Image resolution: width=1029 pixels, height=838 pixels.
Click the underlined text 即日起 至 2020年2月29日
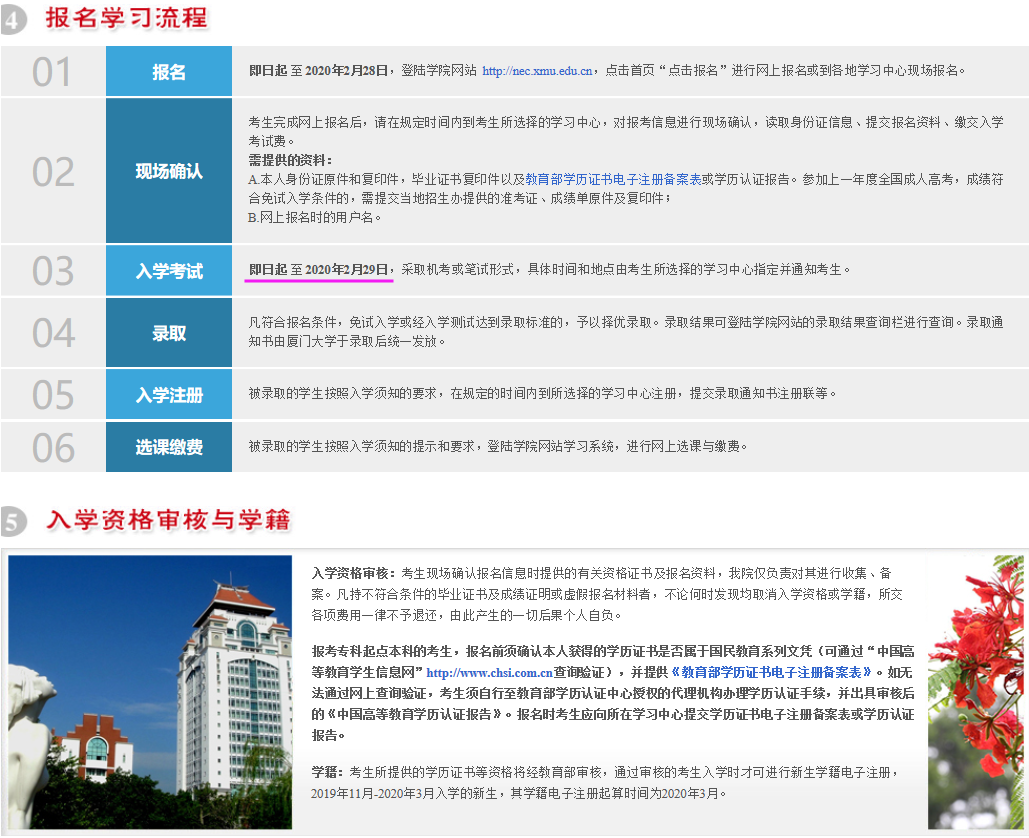click(318, 269)
